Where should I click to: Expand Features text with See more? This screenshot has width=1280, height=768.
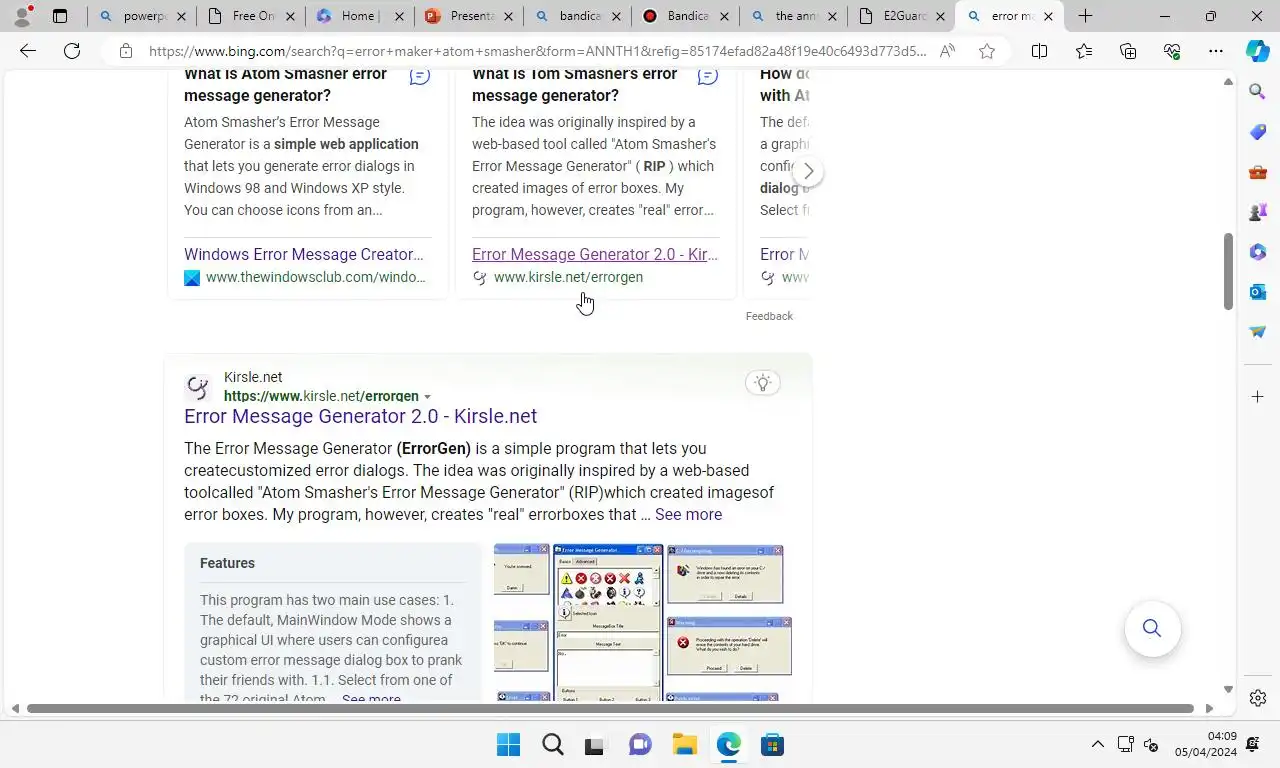click(371, 698)
